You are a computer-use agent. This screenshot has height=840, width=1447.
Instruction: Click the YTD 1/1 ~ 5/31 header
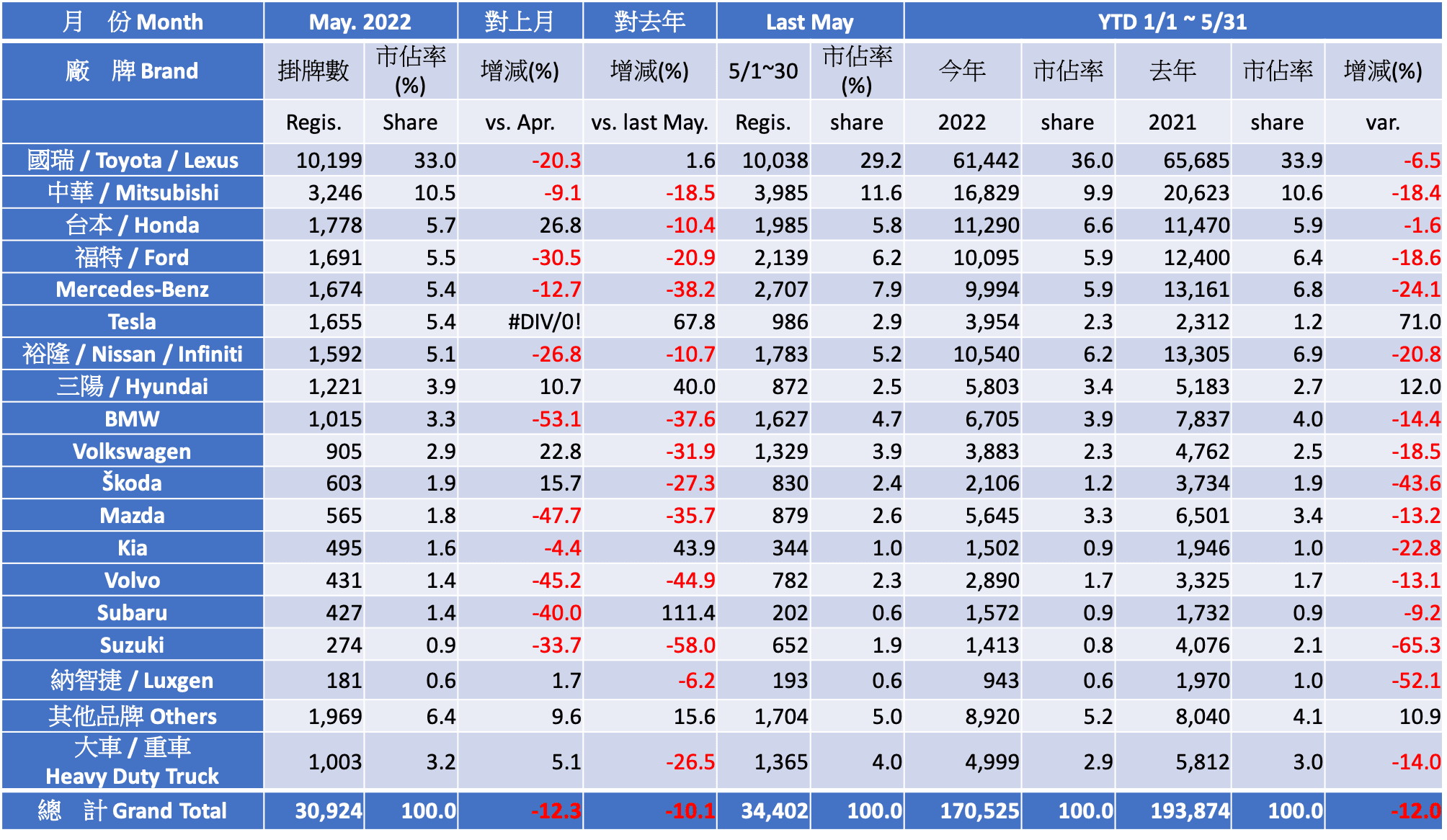click(x=1173, y=22)
